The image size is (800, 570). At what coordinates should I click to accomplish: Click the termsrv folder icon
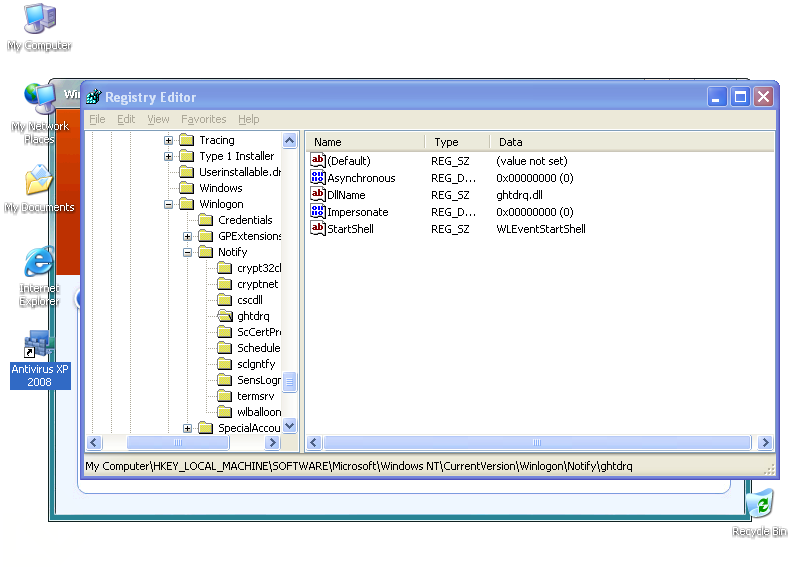click(225, 395)
